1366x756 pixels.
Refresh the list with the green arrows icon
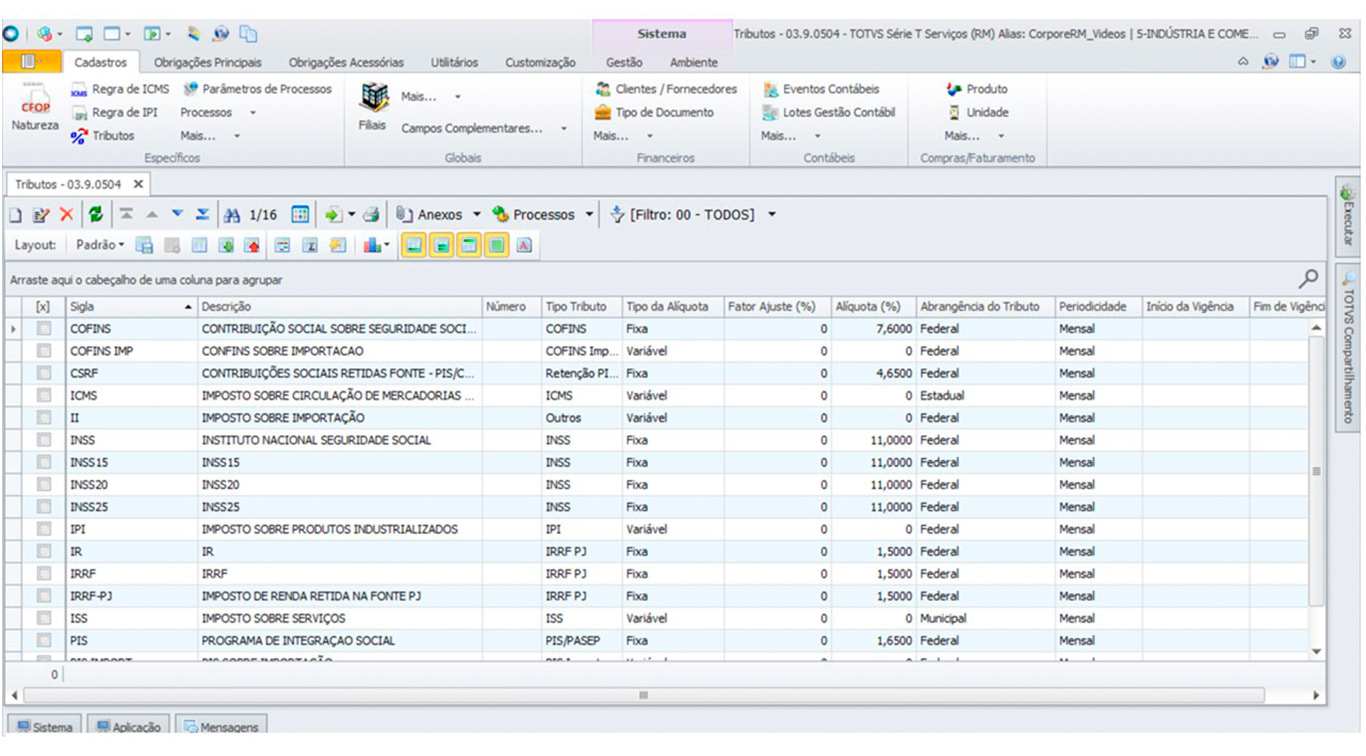click(95, 215)
